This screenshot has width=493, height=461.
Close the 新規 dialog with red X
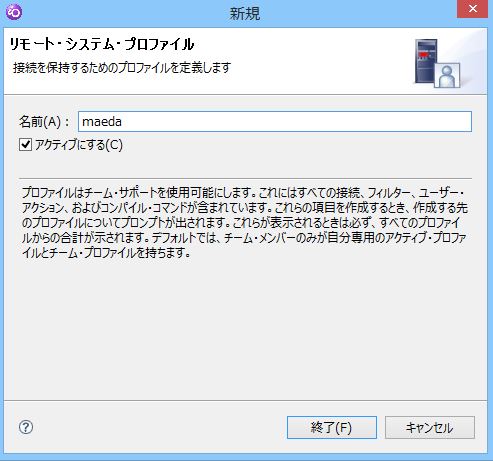click(x=472, y=9)
